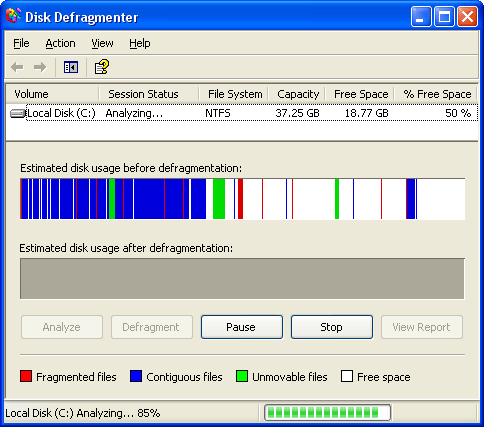Open the Action menu
Image resolution: width=484 pixels, height=427 pixels.
[60, 43]
